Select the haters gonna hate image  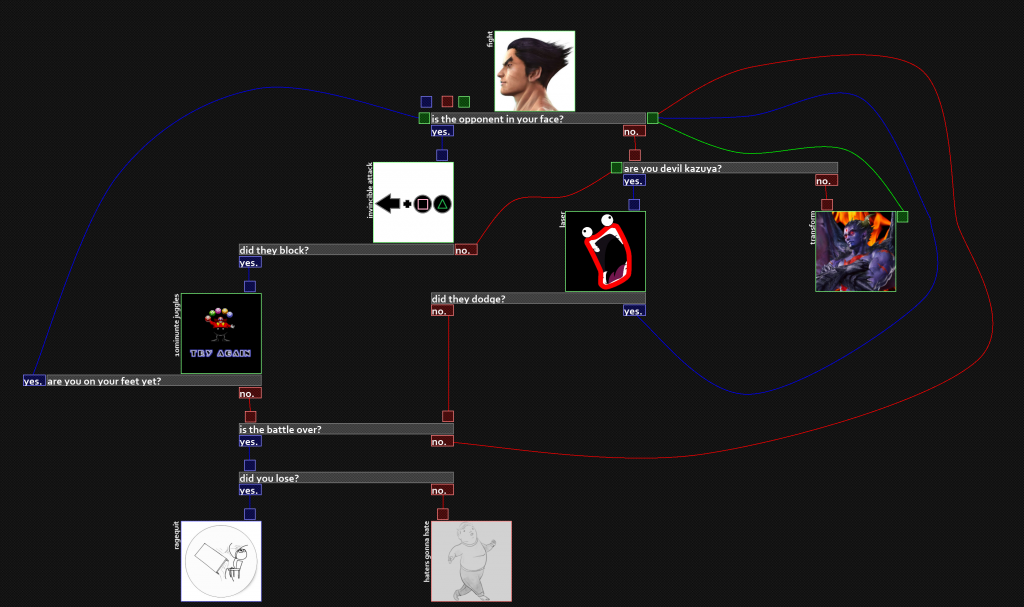click(x=472, y=561)
